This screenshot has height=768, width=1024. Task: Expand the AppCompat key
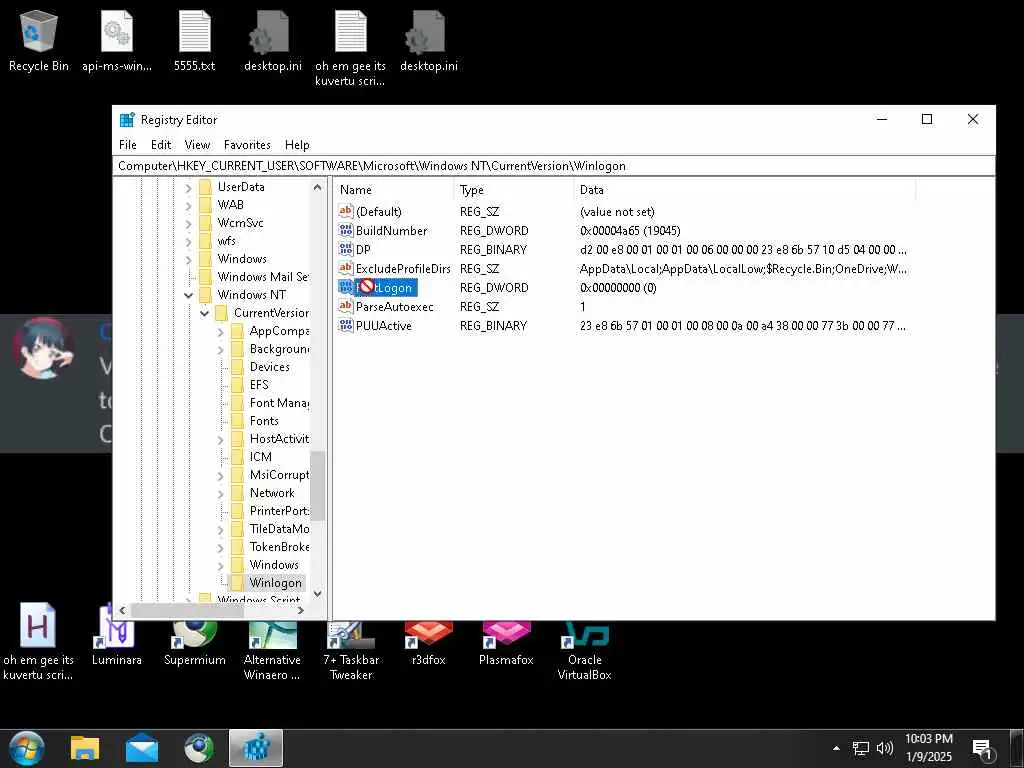(x=220, y=332)
